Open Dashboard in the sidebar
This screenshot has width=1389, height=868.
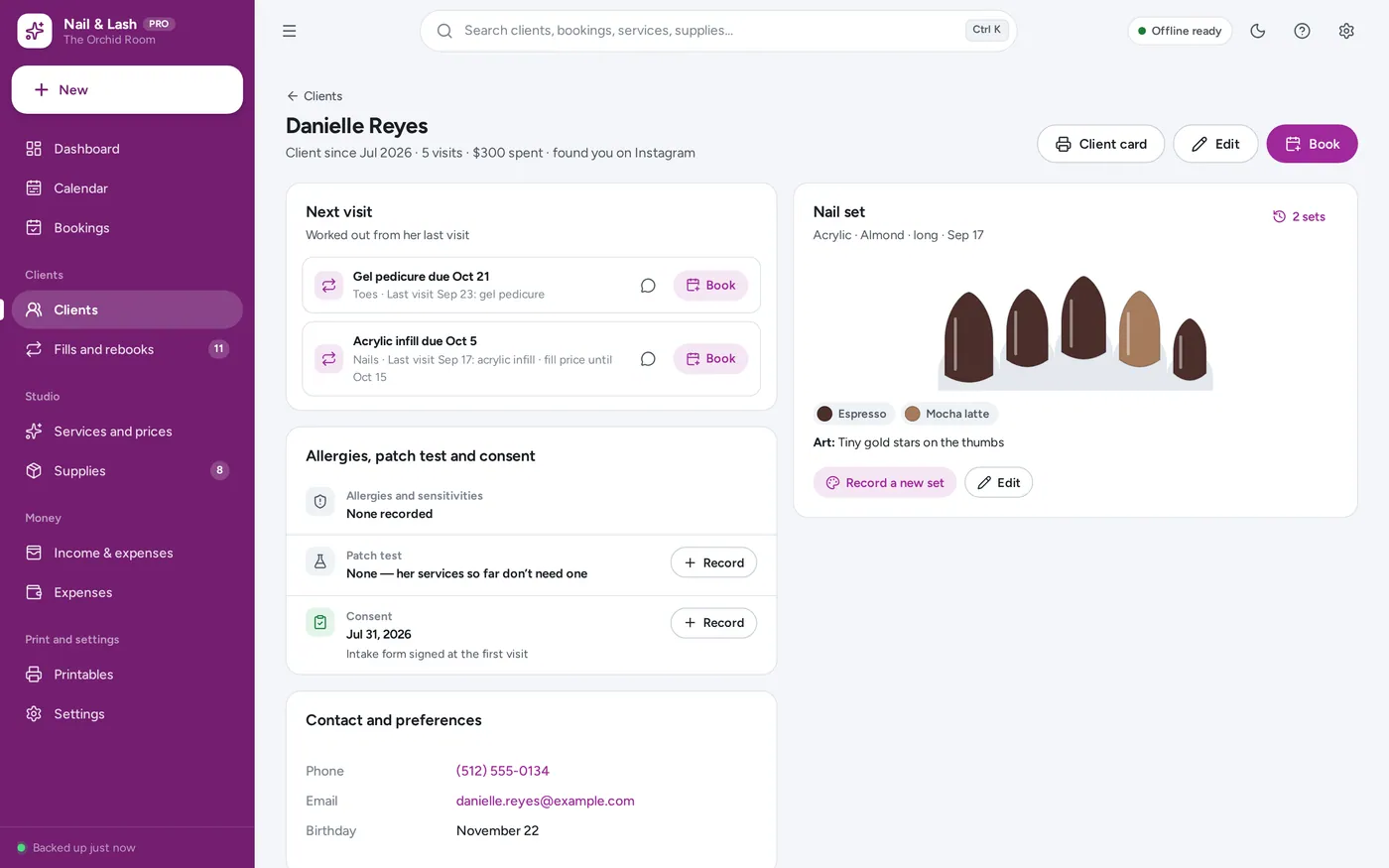click(x=127, y=149)
